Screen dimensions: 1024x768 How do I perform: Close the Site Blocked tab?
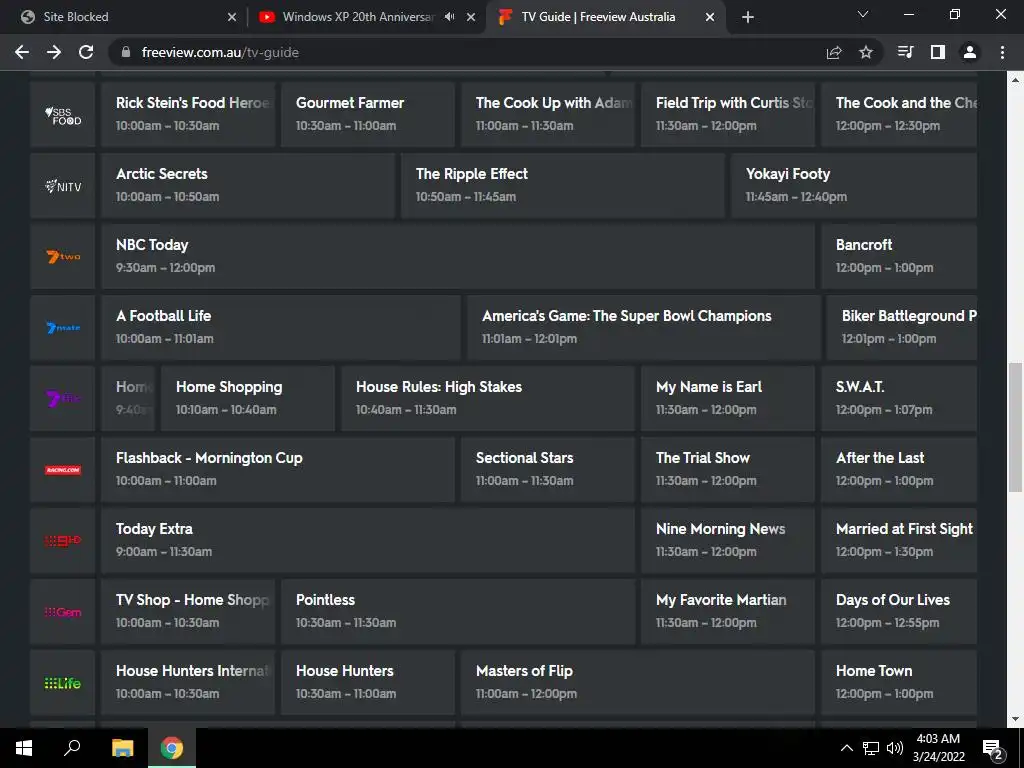pyautogui.click(x=232, y=18)
